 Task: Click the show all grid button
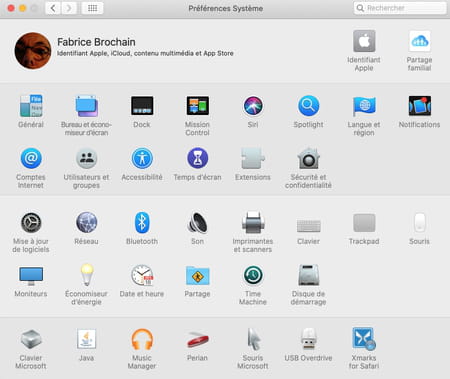(x=92, y=8)
